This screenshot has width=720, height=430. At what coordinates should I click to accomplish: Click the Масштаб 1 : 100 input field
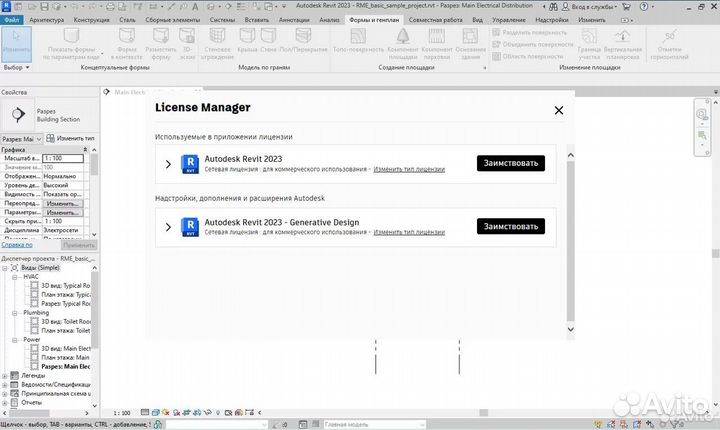[x=63, y=158]
